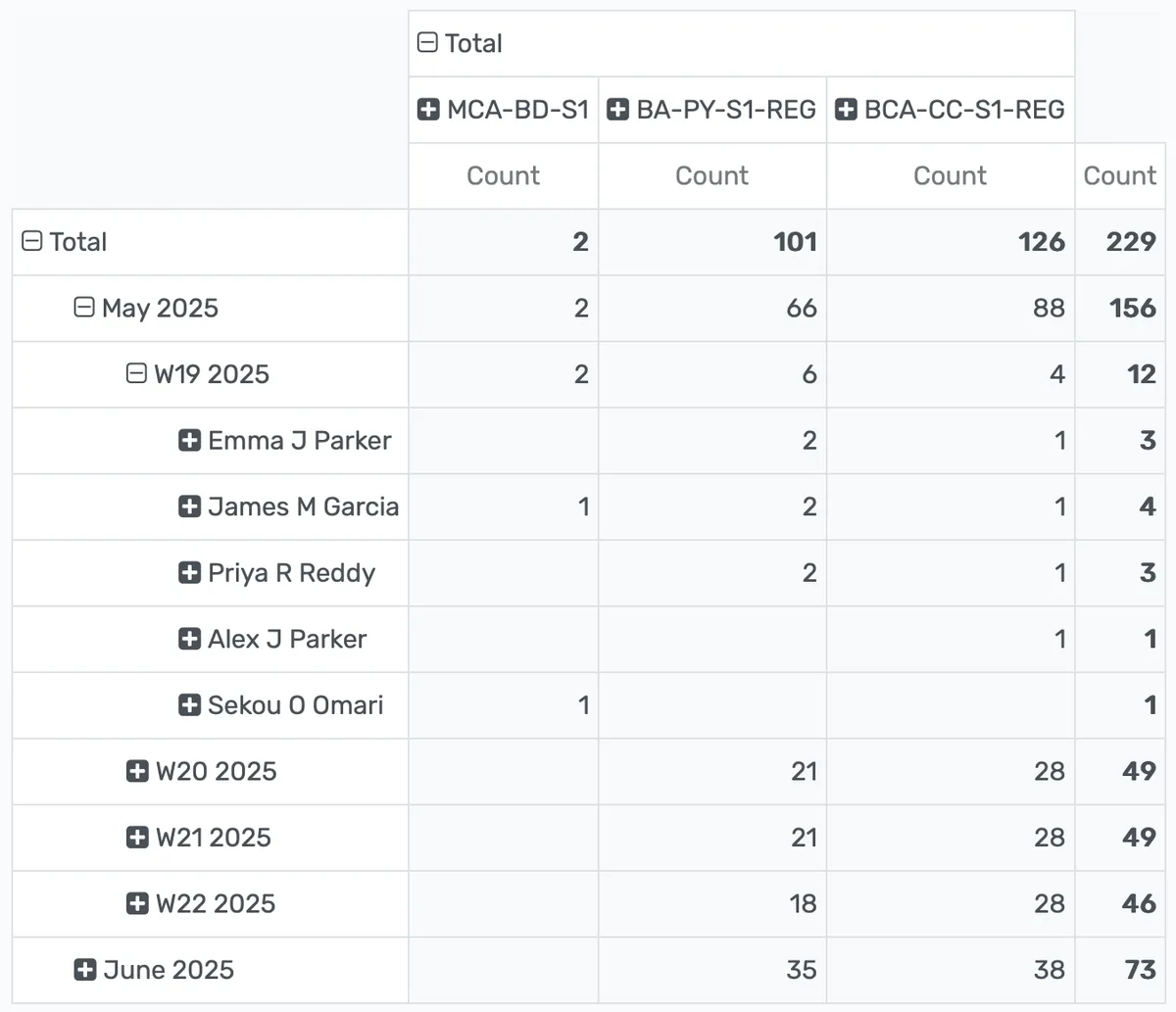Screen dimensions: 1176x1012
Task: Expand James M Garcia's row
Action: coord(191,506)
